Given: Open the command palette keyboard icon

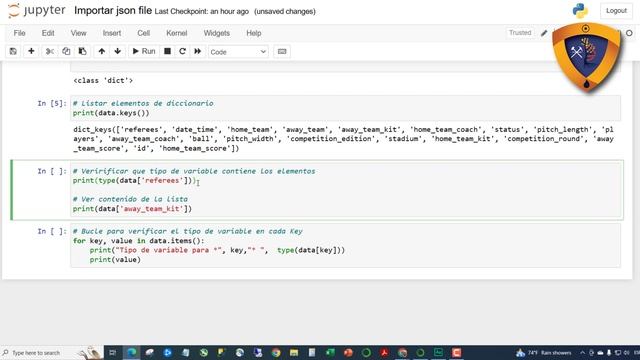Looking at the screenshot, I should pos(282,51).
